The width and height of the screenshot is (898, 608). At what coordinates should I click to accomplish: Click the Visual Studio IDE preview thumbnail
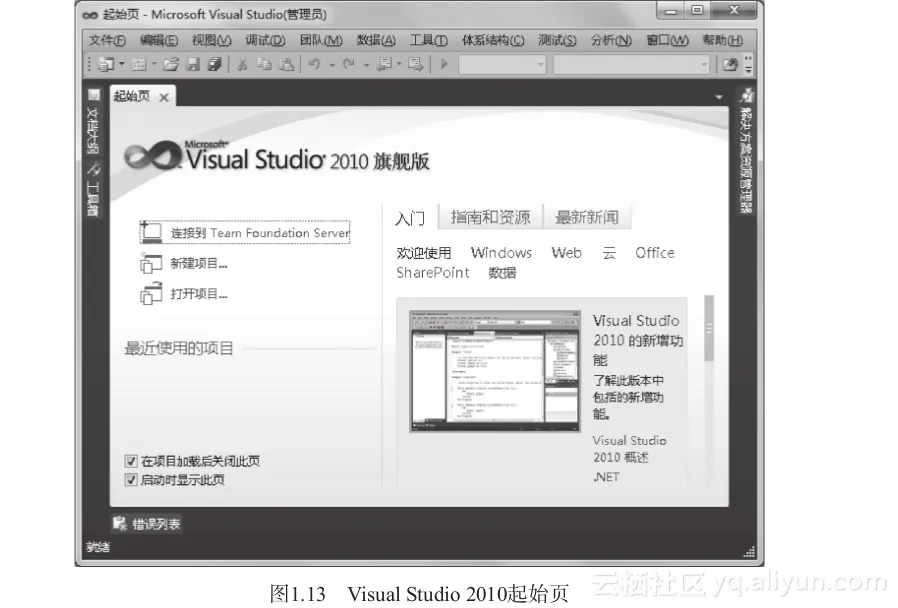495,372
